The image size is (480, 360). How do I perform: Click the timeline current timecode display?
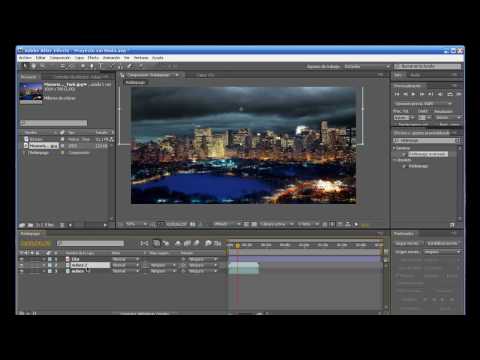click(36, 243)
